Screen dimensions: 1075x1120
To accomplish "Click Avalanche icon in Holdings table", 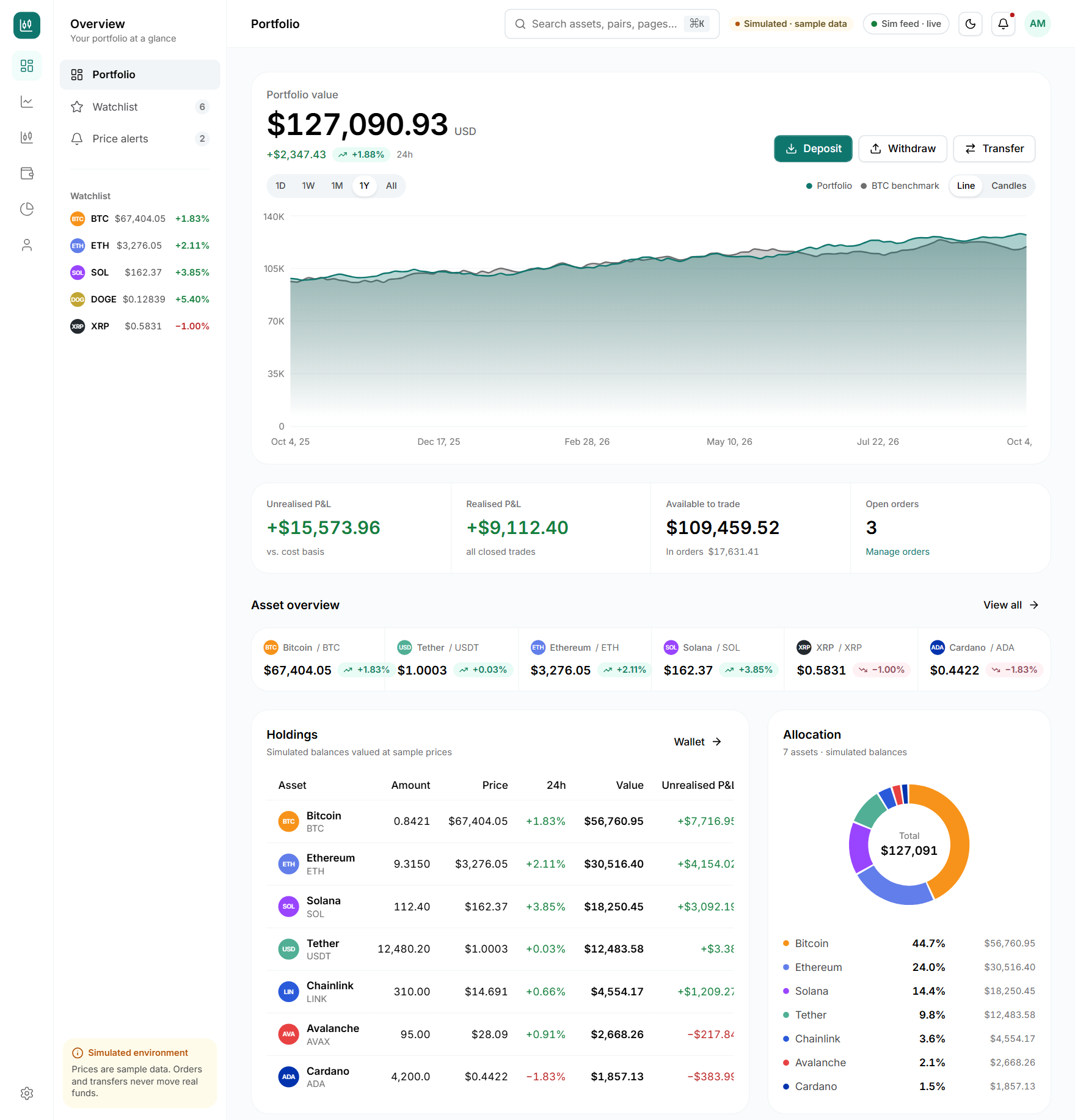I will tap(289, 1034).
